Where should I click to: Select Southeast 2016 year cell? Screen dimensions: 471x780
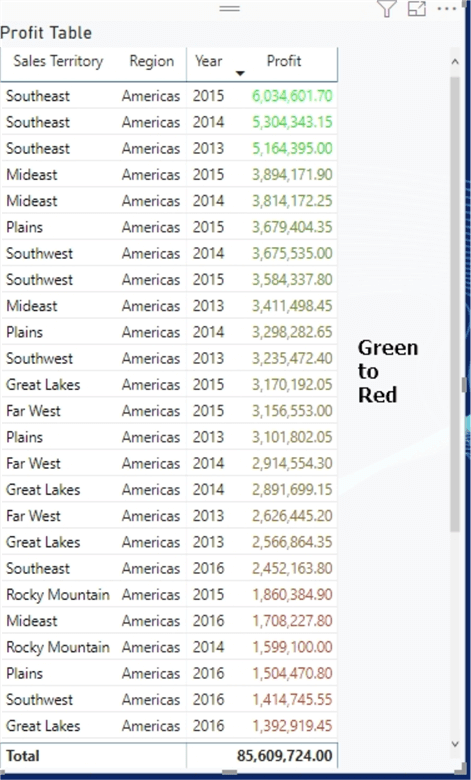tap(208, 568)
